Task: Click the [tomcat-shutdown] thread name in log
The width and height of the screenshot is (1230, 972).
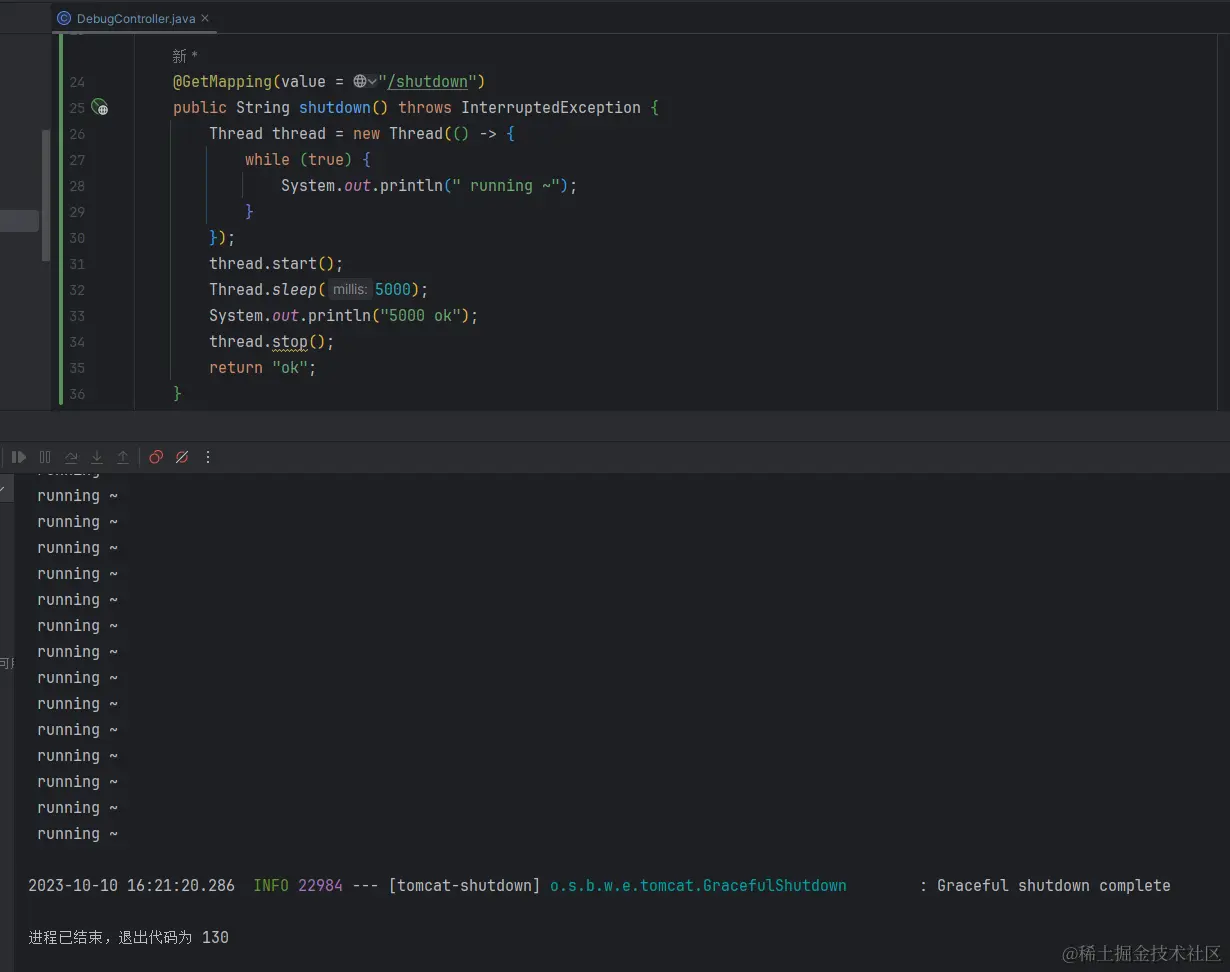Action: pos(464,886)
